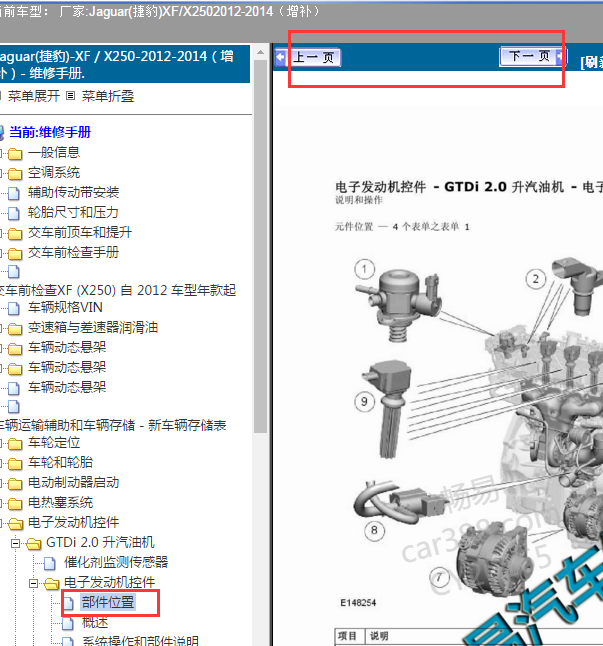
Task: Open the 催化剂监测传感器 document
Action: click(116, 562)
